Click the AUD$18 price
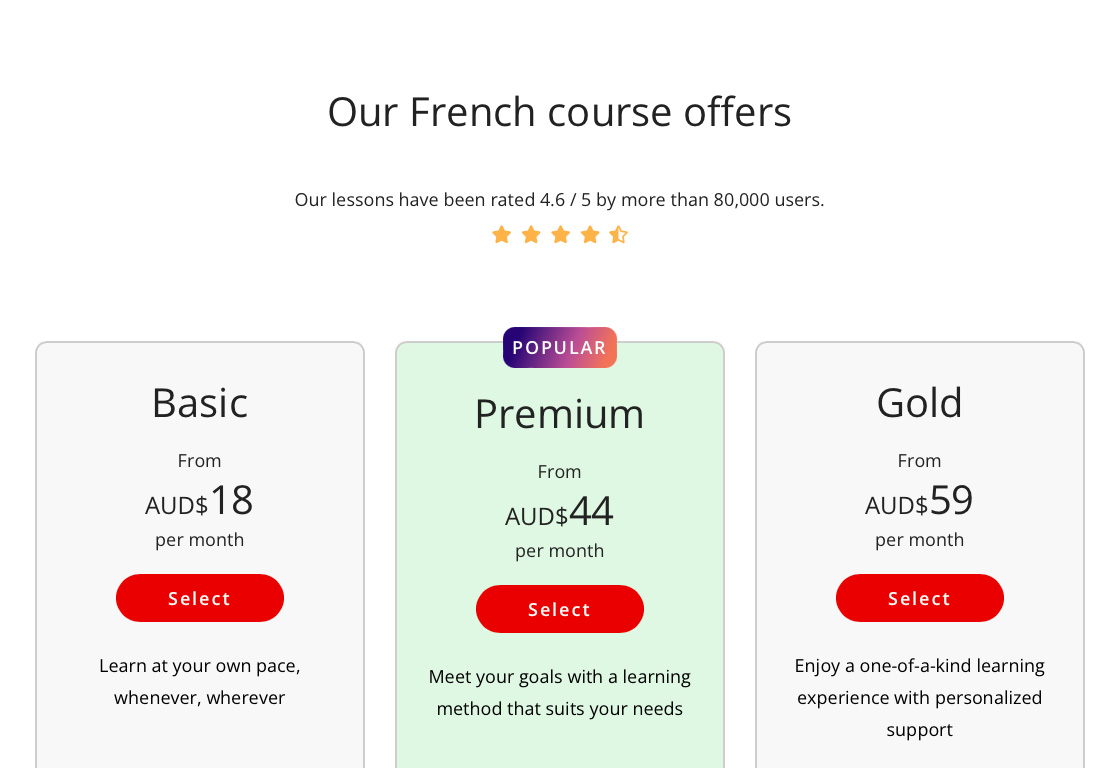1120x768 pixels. [x=200, y=501]
